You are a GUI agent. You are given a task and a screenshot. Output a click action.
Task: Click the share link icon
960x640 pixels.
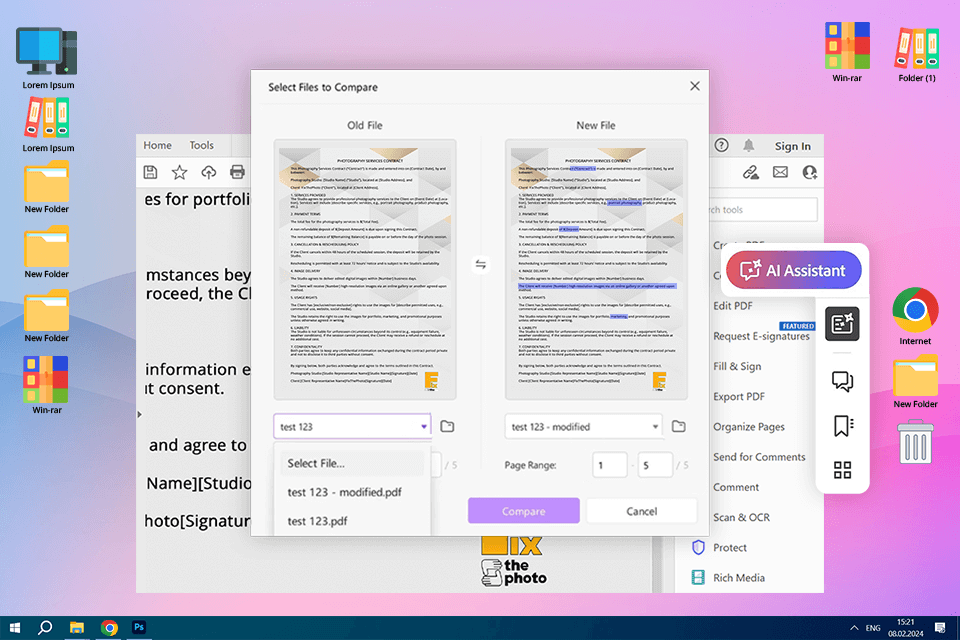coord(751,173)
